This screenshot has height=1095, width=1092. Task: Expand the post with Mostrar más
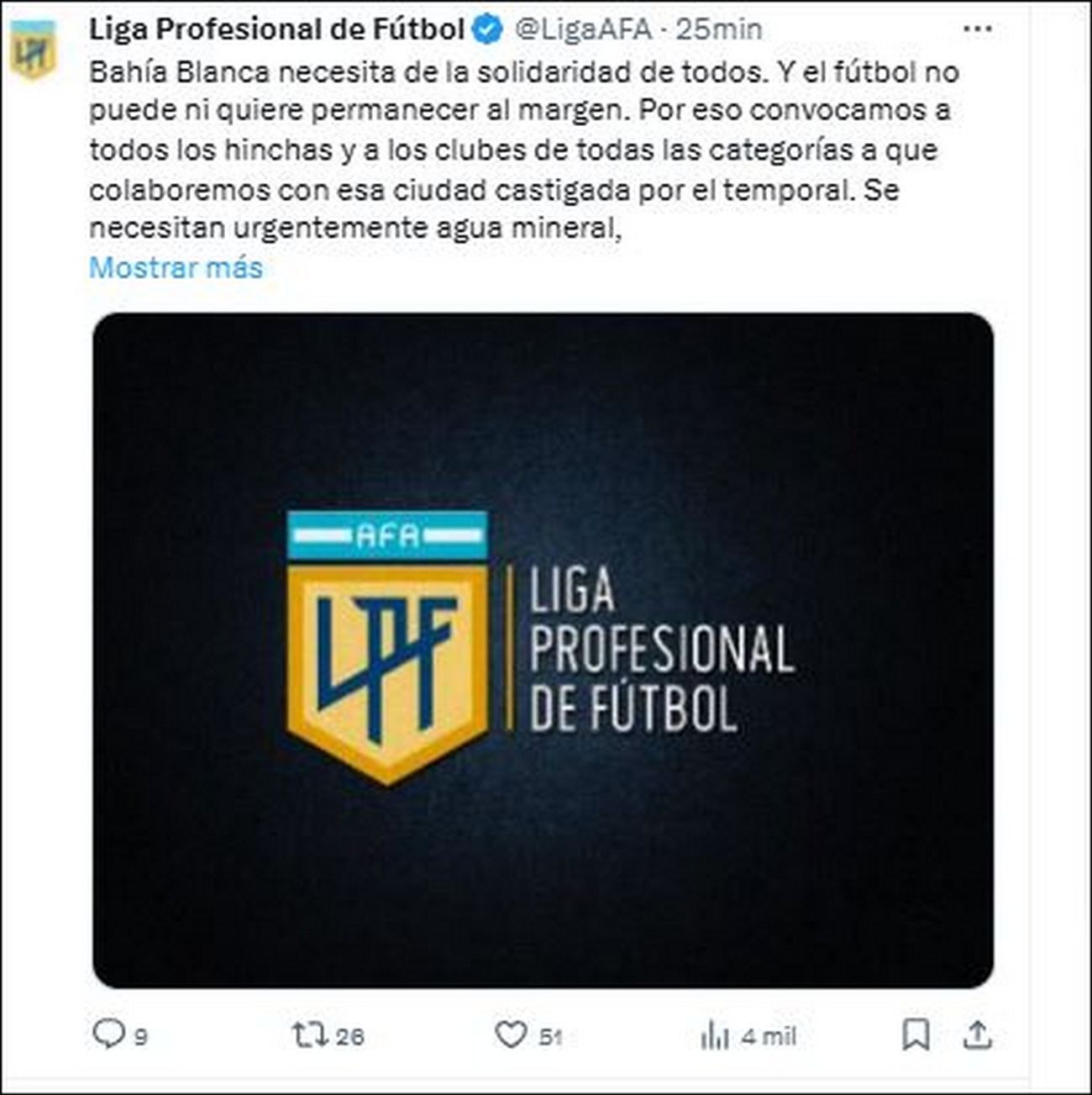176,267
